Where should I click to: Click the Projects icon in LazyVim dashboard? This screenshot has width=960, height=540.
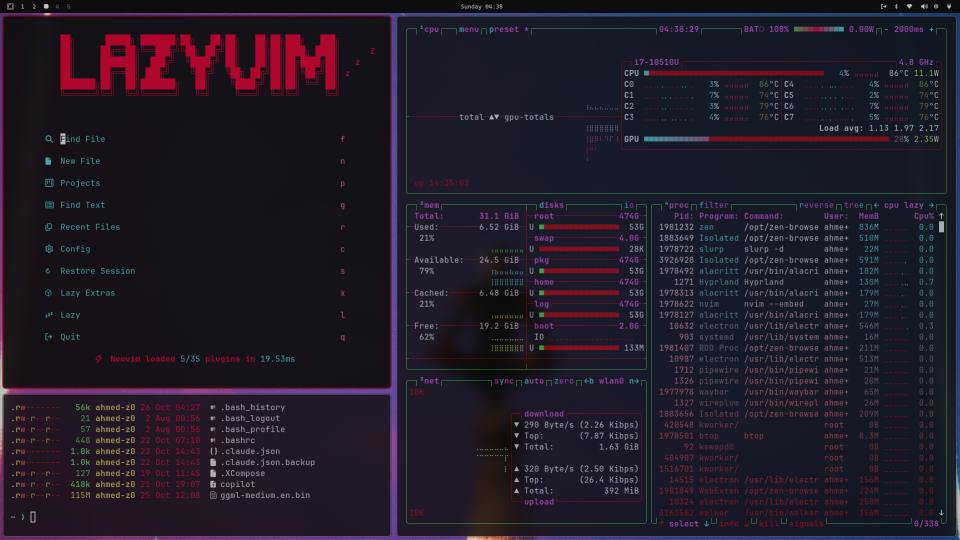(49, 183)
